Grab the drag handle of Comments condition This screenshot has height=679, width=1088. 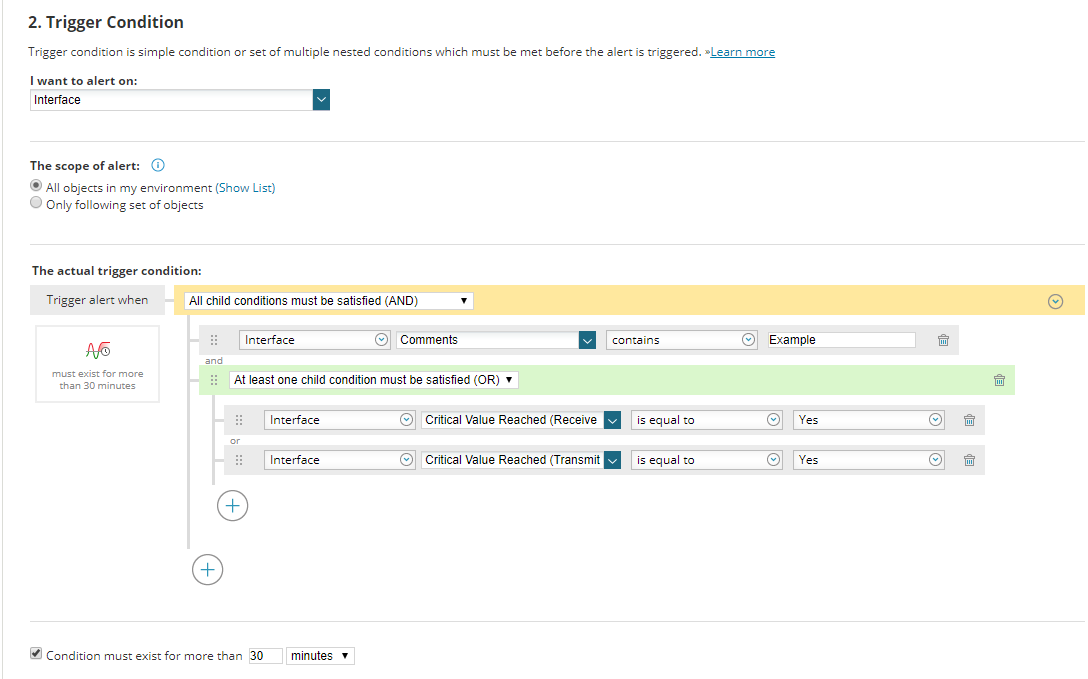[214, 340]
